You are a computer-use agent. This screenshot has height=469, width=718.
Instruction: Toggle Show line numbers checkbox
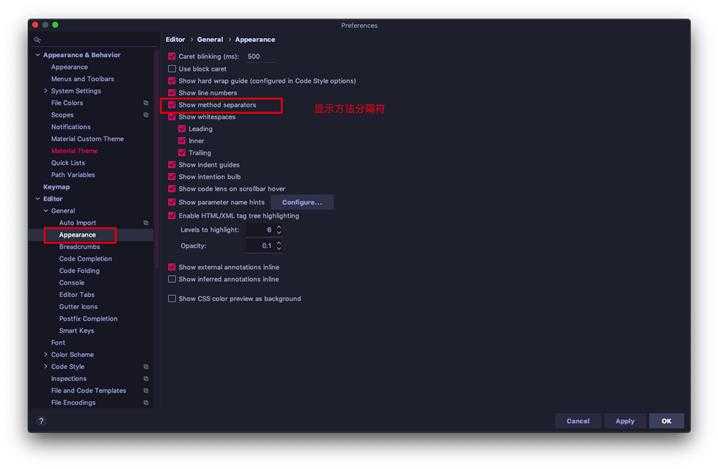(x=172, y=93)
